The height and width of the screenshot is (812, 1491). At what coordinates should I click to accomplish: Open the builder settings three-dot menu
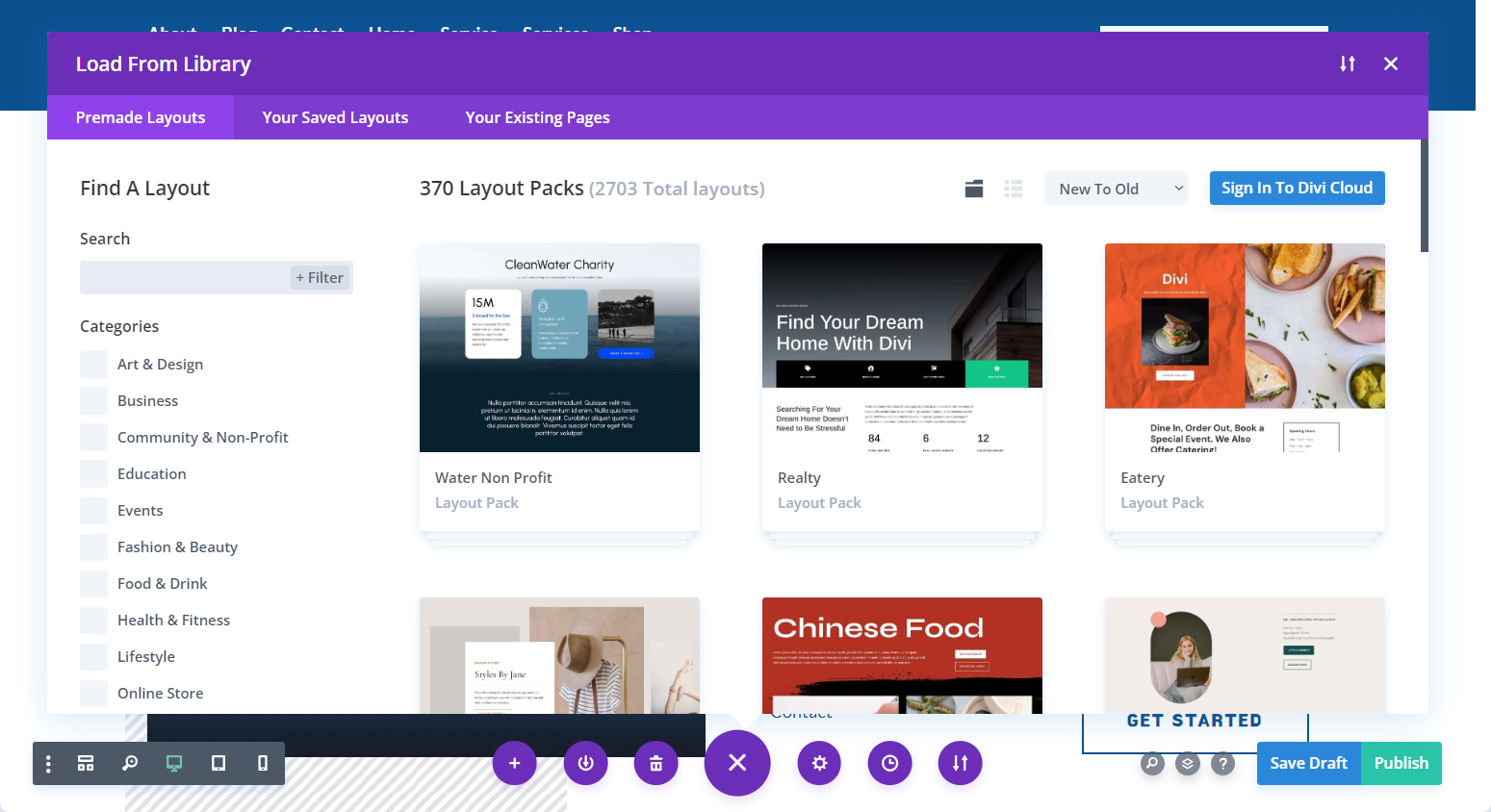click(48, 763)
